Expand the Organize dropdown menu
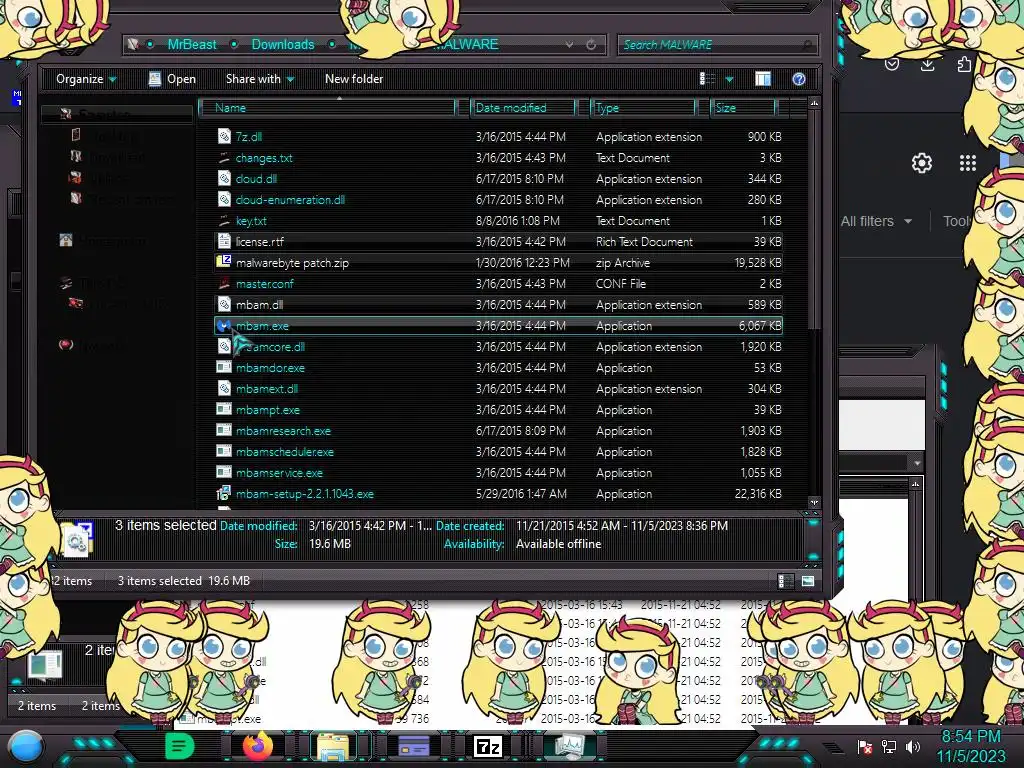 click(x=86, y=79)
